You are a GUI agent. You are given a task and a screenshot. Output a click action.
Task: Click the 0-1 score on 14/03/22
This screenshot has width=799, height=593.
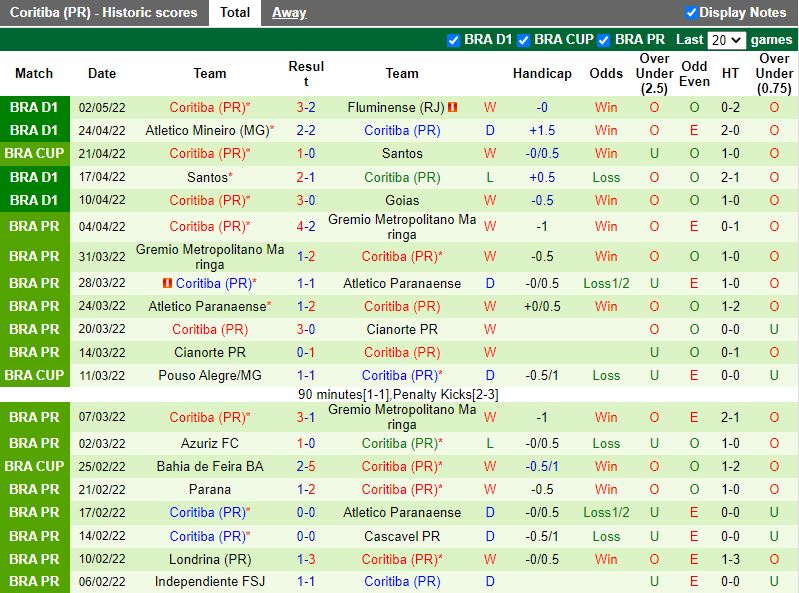[x=306, y=352]
